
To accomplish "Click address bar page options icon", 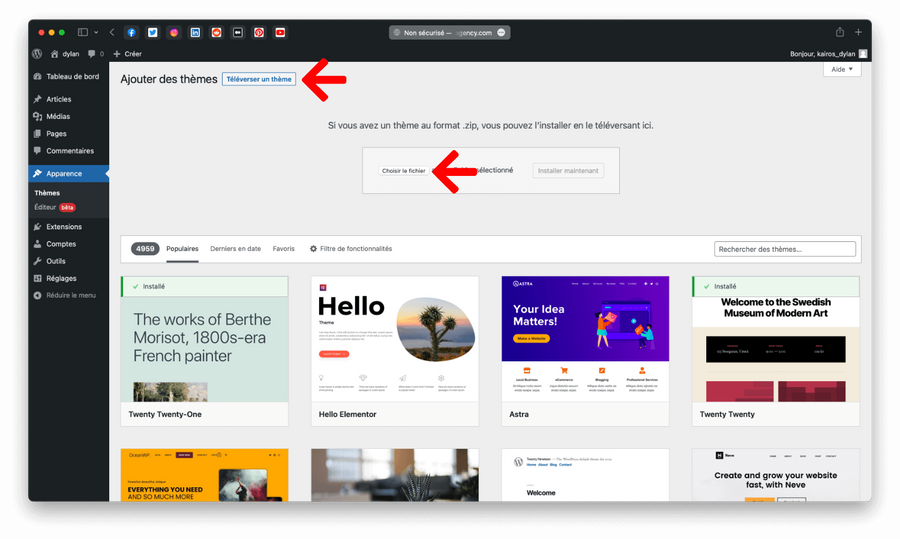I will pyautogui.click(x=502, y=33).
